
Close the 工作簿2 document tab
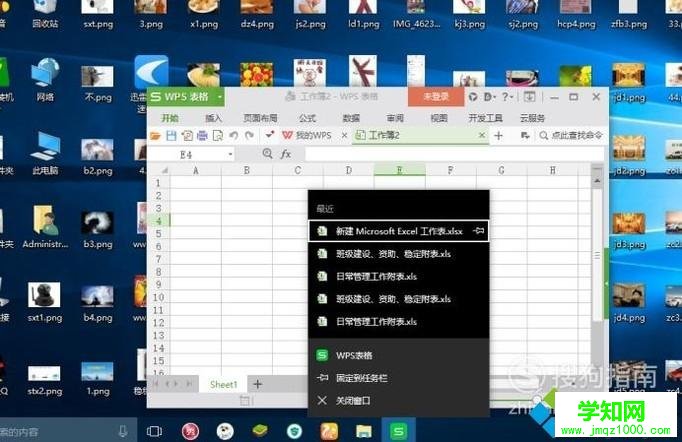pyautogui.click(x=481, y=135)
